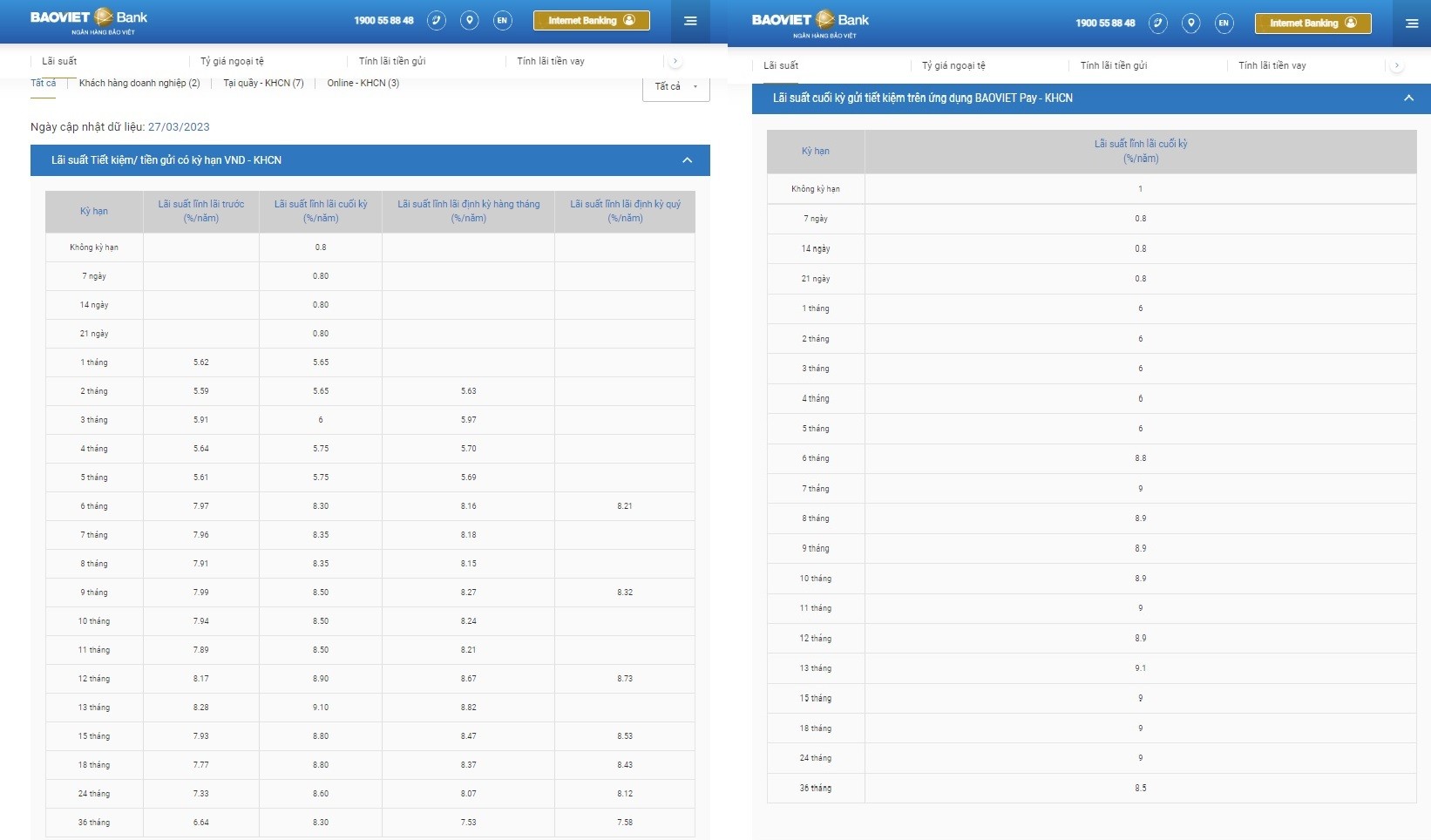
Task: Click next arrow in right window nav bar
Action: tap(1397, 65)
